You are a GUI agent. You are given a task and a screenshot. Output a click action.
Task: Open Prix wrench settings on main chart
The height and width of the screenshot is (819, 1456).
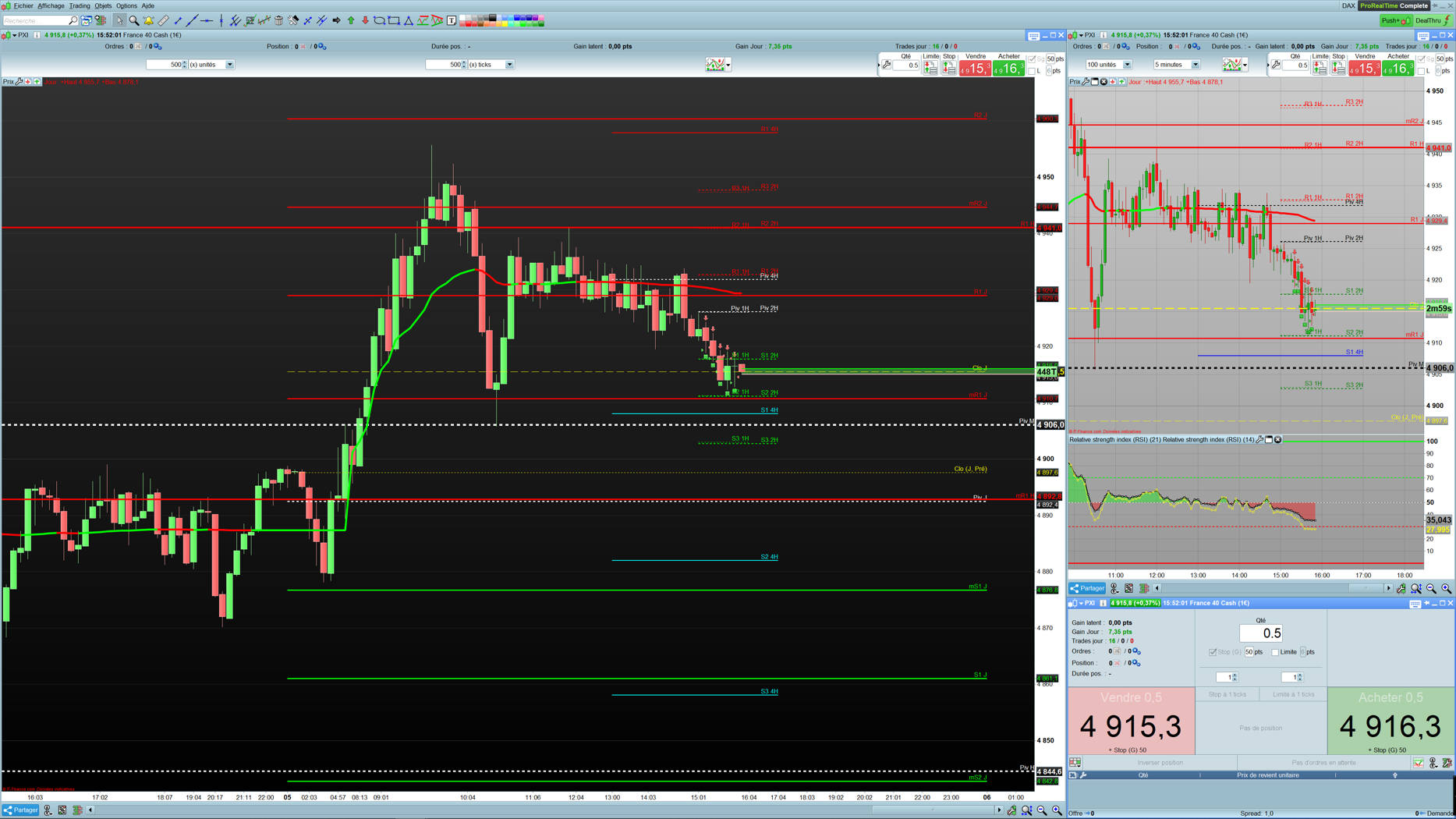[19, 81]
